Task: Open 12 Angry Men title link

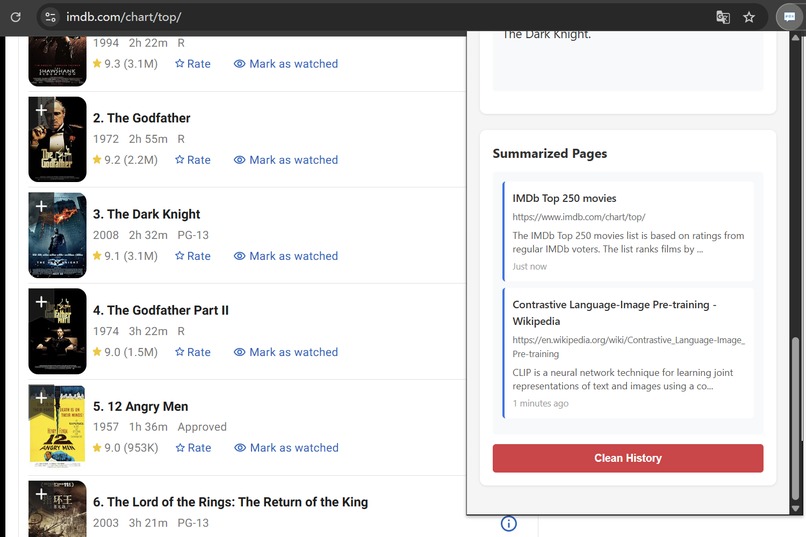Action: pos(140,406)
